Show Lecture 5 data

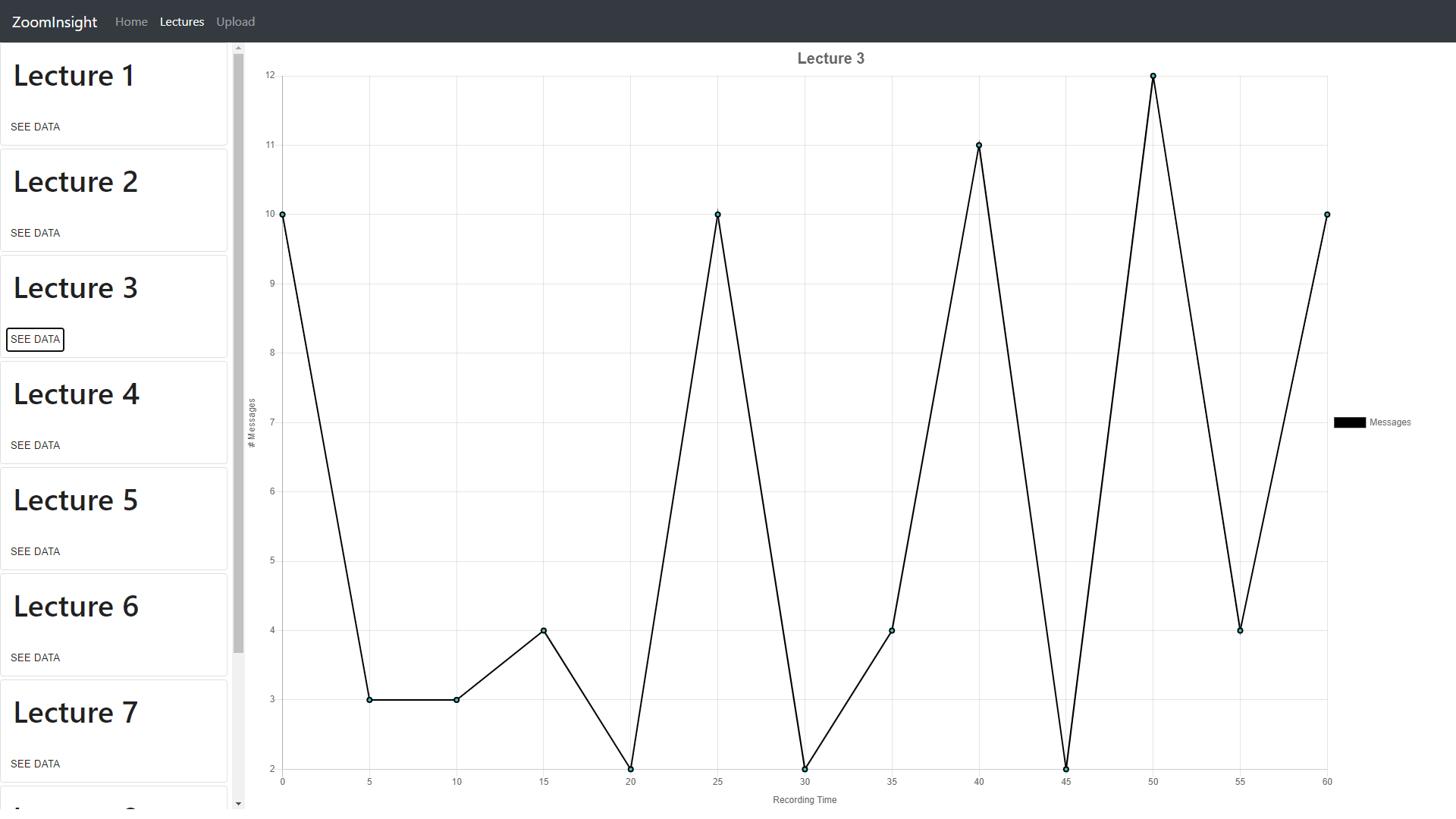click(35, 551)
